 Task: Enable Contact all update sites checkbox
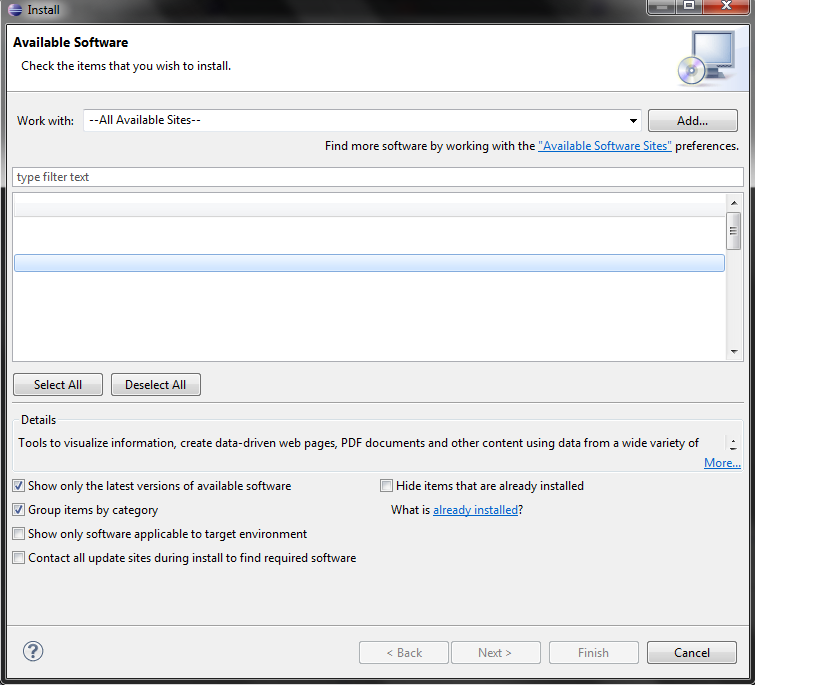[x=19, y=558]
